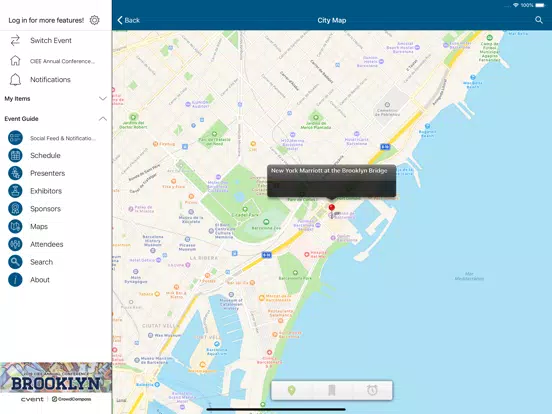Collapse the Event Guide section chevron
The image size is (552, 414).
coord(103,119)
